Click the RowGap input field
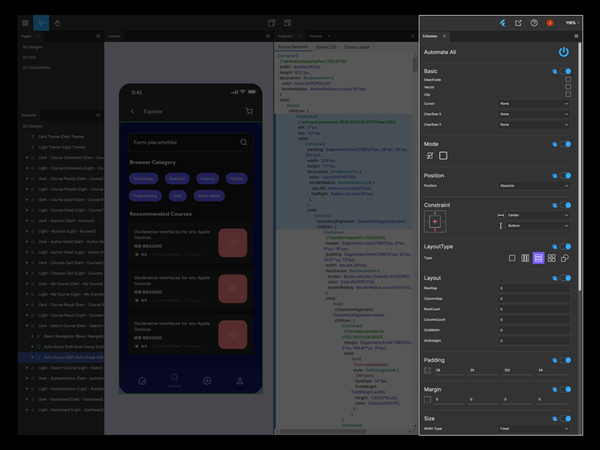 click(535, 288)
